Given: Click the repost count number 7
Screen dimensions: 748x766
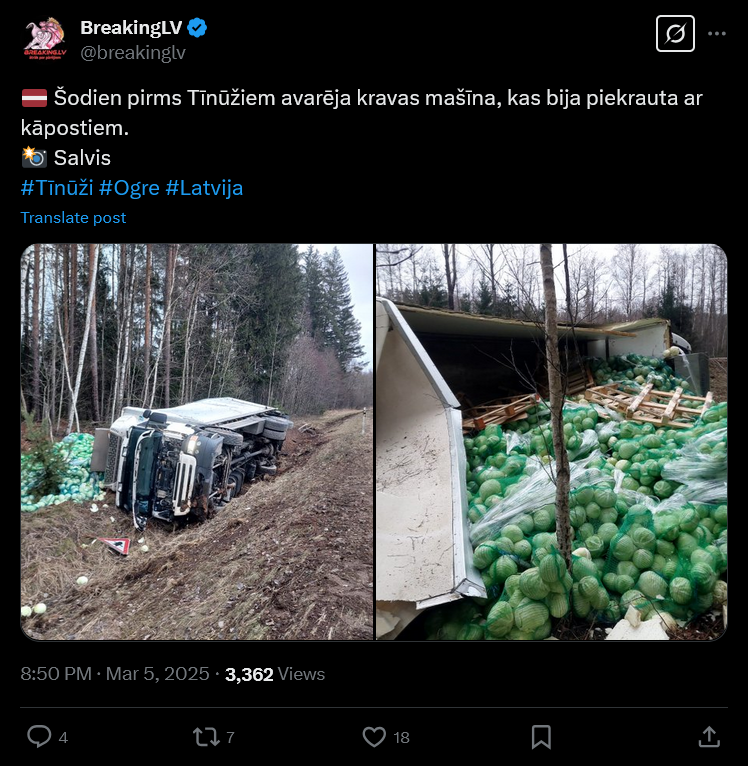Looking at the screenshot, I should (x=230, y=738).
